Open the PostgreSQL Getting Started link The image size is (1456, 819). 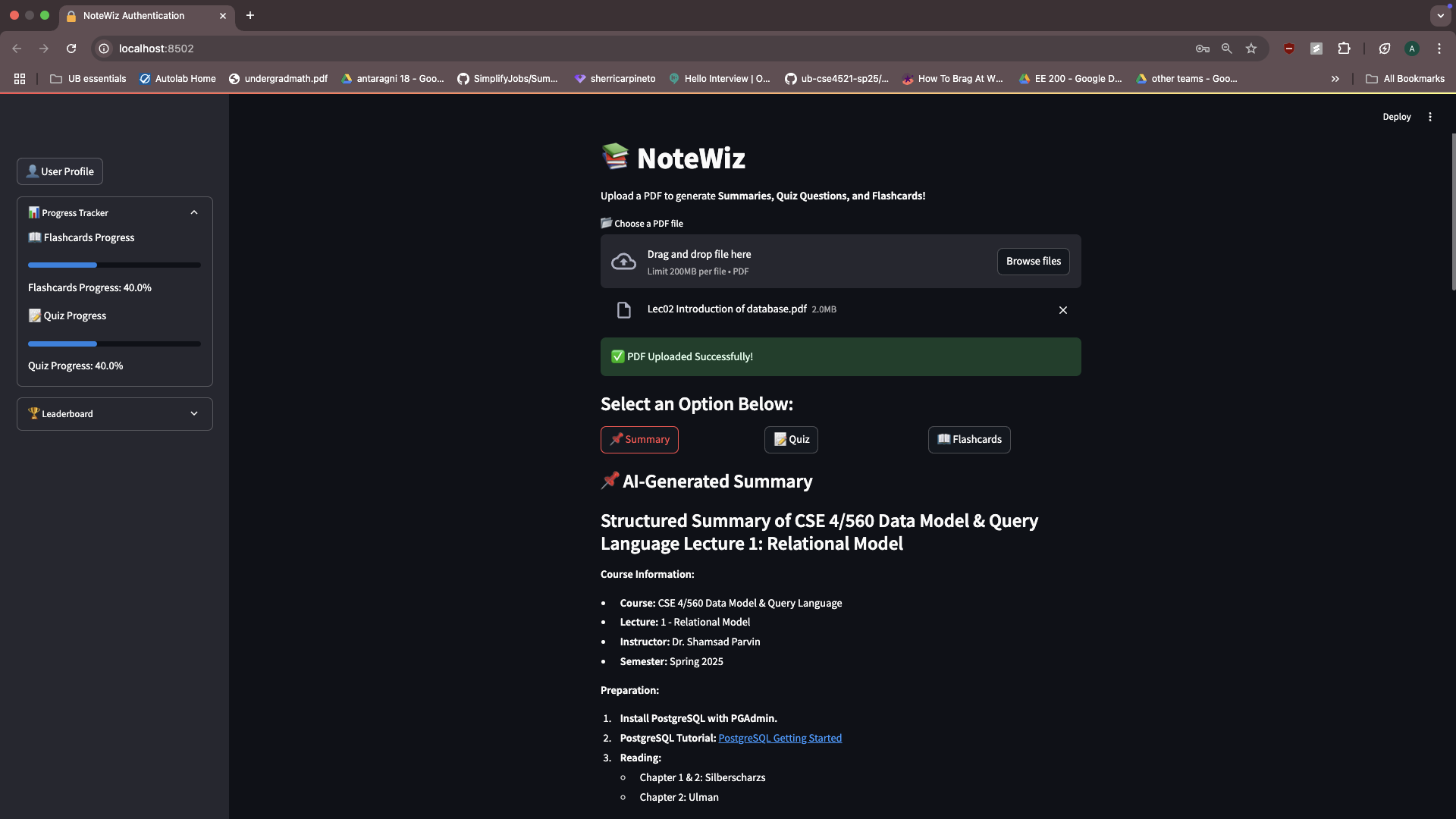(x=780, y=739)
